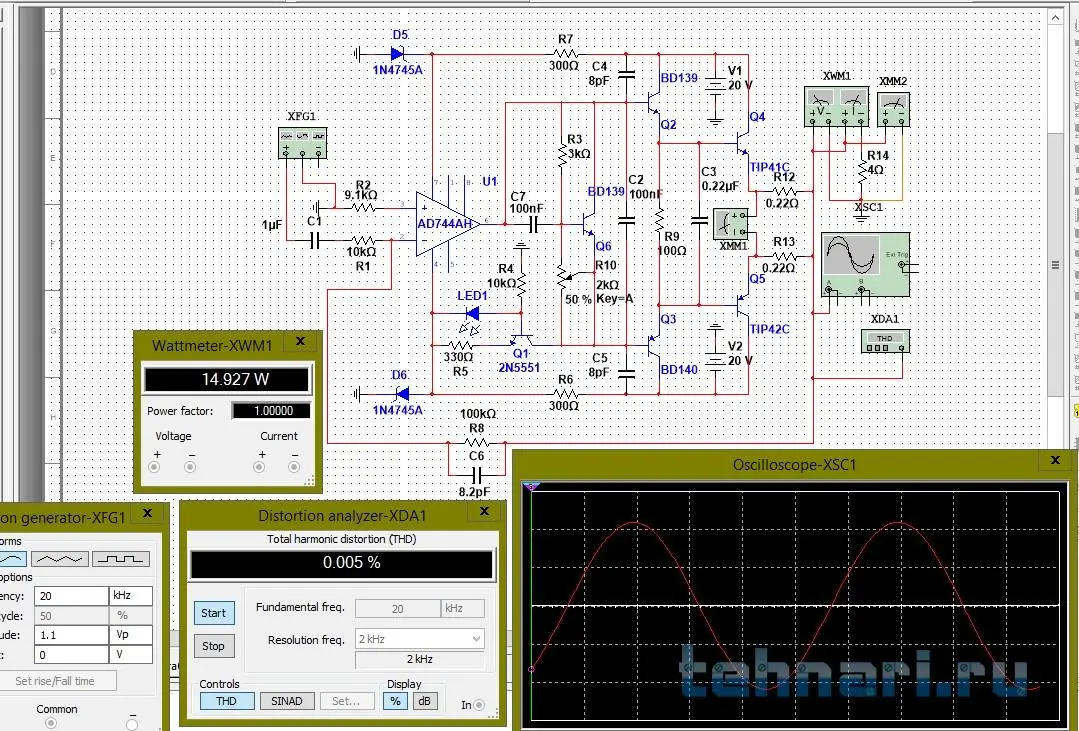1079x731 pixels.
Task: Click the wattmeter Voltage plus terminal
Action: coord(154,467)
